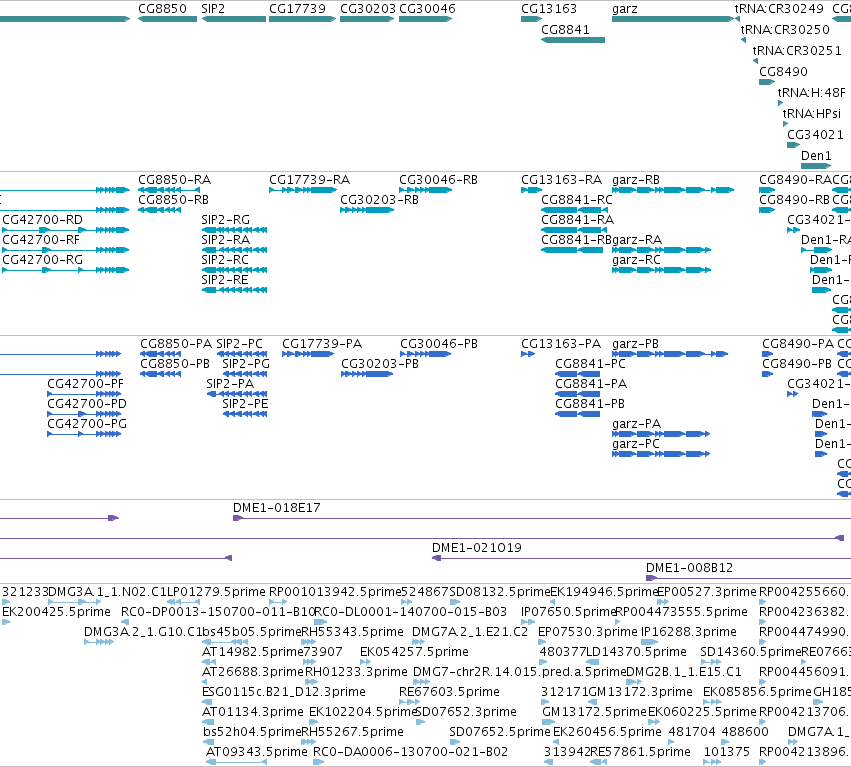Screen dimensions: 851x767
Task: Select the SIP2-RG transcript label
Action: click(x=225, y=220)
